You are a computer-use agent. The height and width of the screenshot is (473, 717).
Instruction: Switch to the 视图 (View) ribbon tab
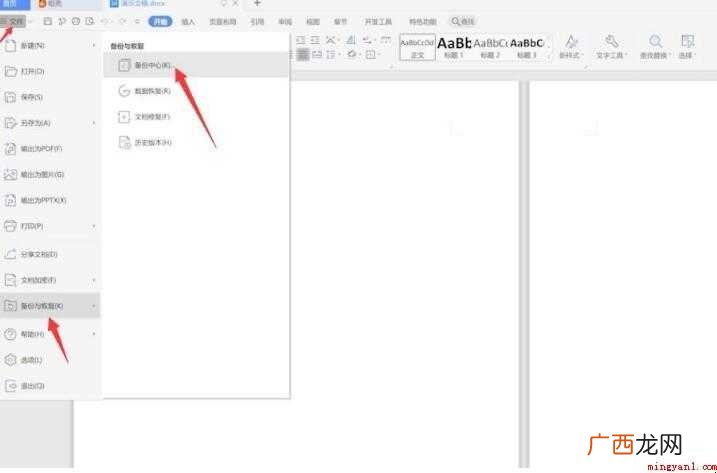[313, 22]
